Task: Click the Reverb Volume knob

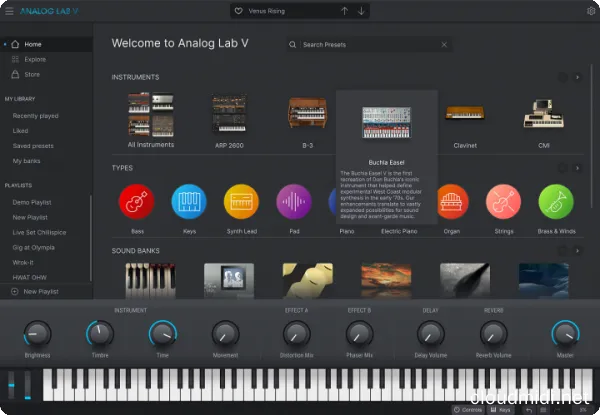Action: 494,334
